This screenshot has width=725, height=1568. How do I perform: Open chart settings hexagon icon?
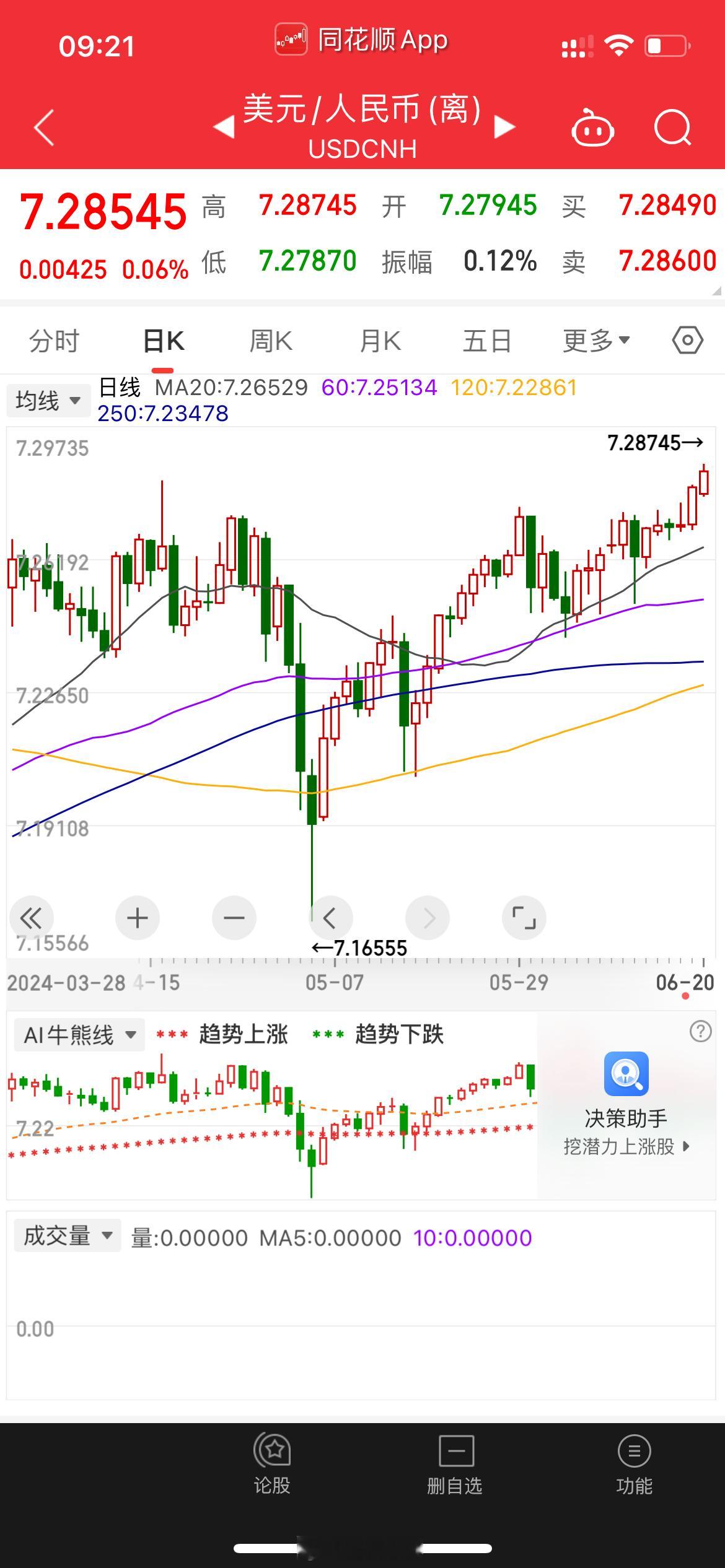pos(688,341)
